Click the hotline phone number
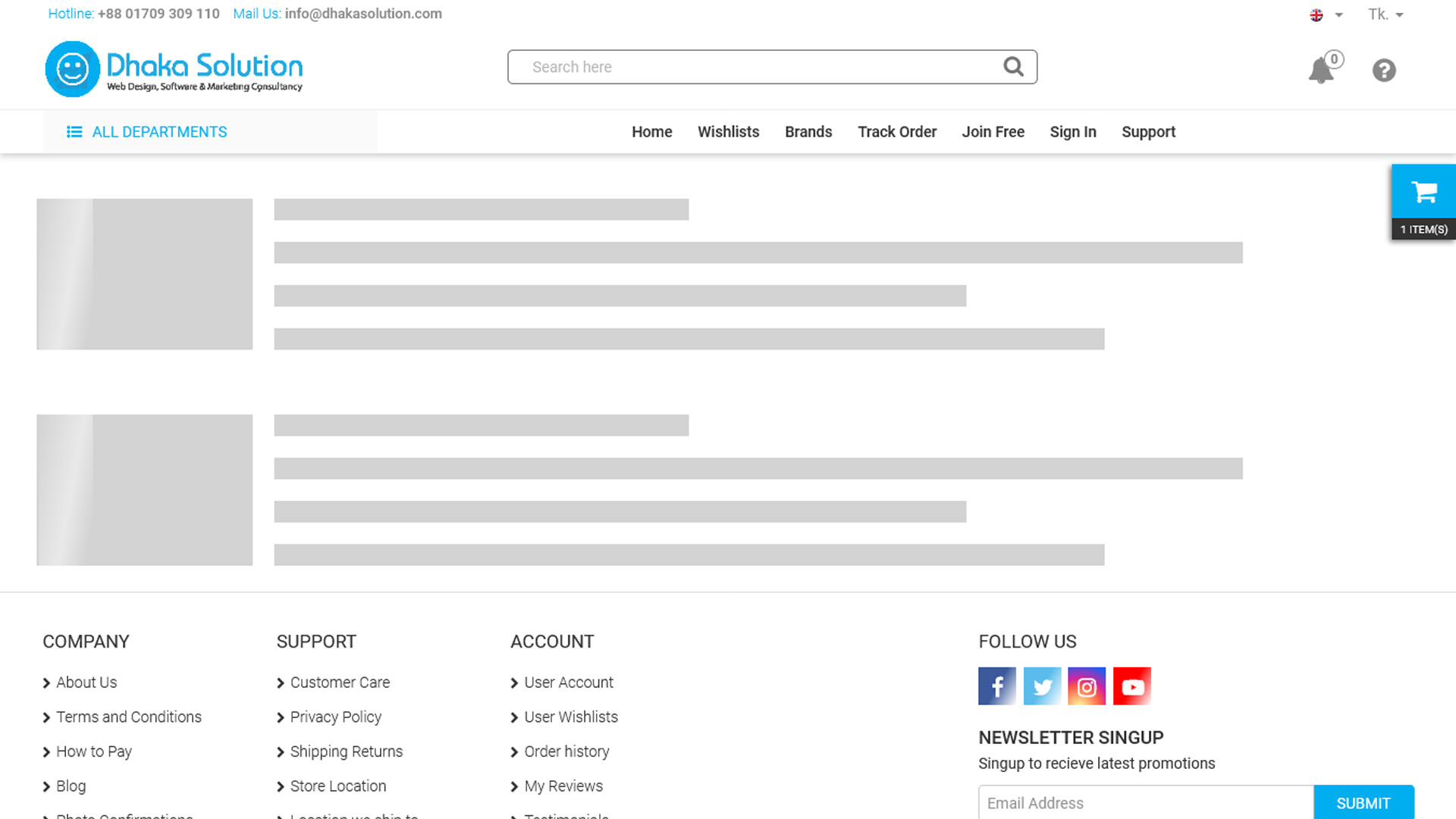Screen dimensions: 1456x819 coord(158,14)
